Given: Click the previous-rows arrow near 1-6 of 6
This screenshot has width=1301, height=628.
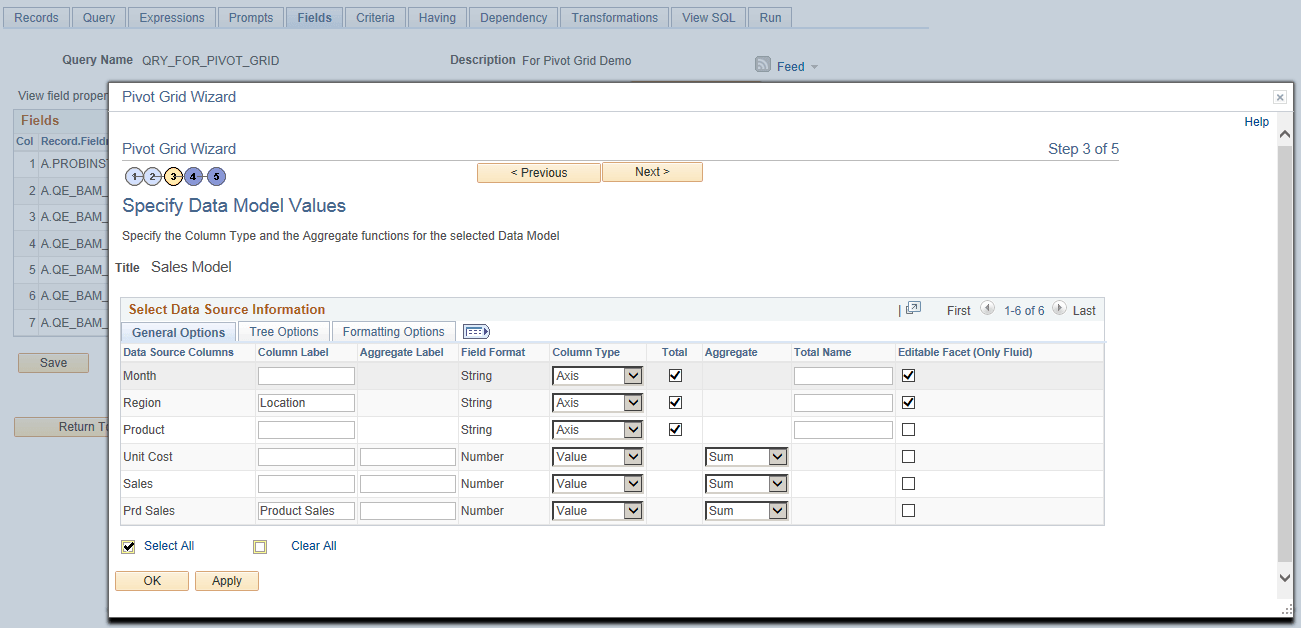Looking at the screenshot, I should (x=988, y=310).
